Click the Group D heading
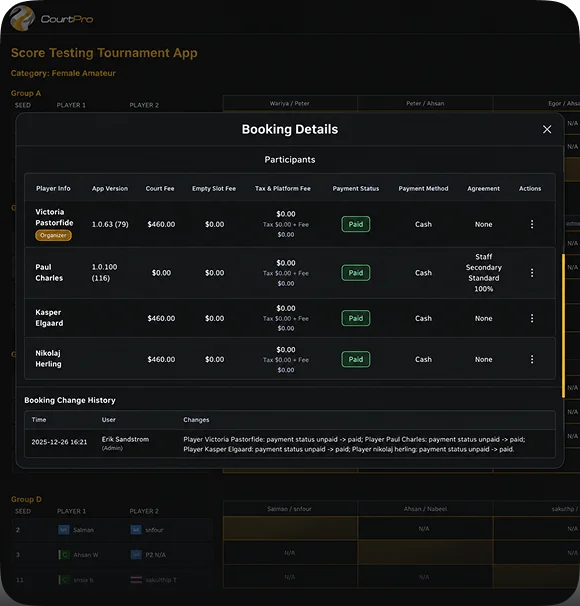The height and width of the screenshot is (606, 580). [26, 499]
